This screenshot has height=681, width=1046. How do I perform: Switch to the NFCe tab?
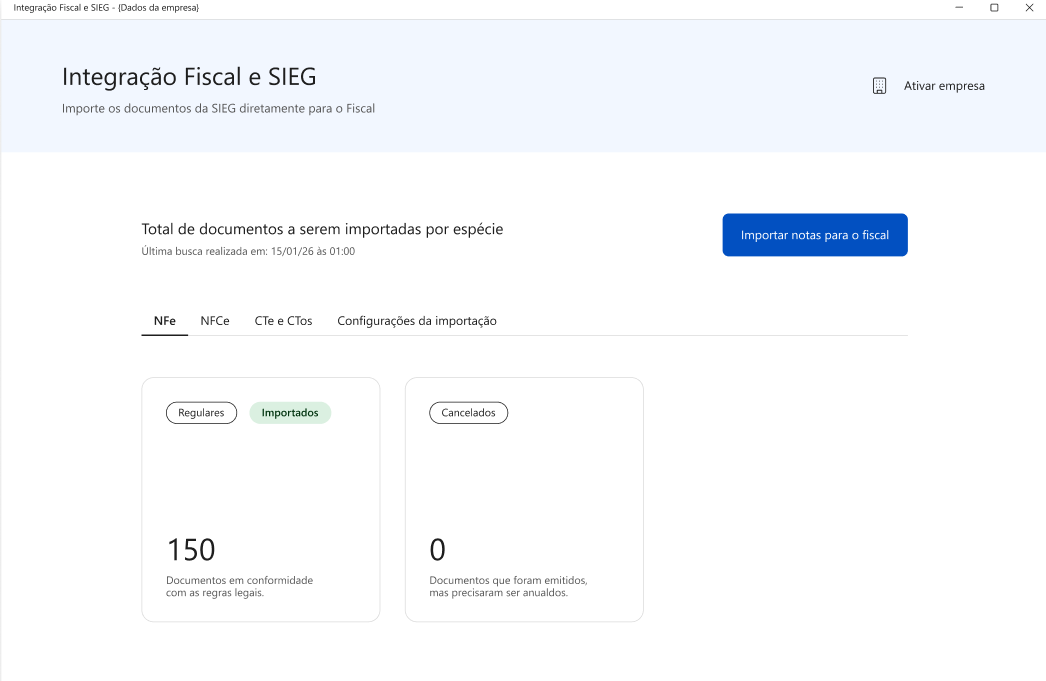[x=215, y=321]
